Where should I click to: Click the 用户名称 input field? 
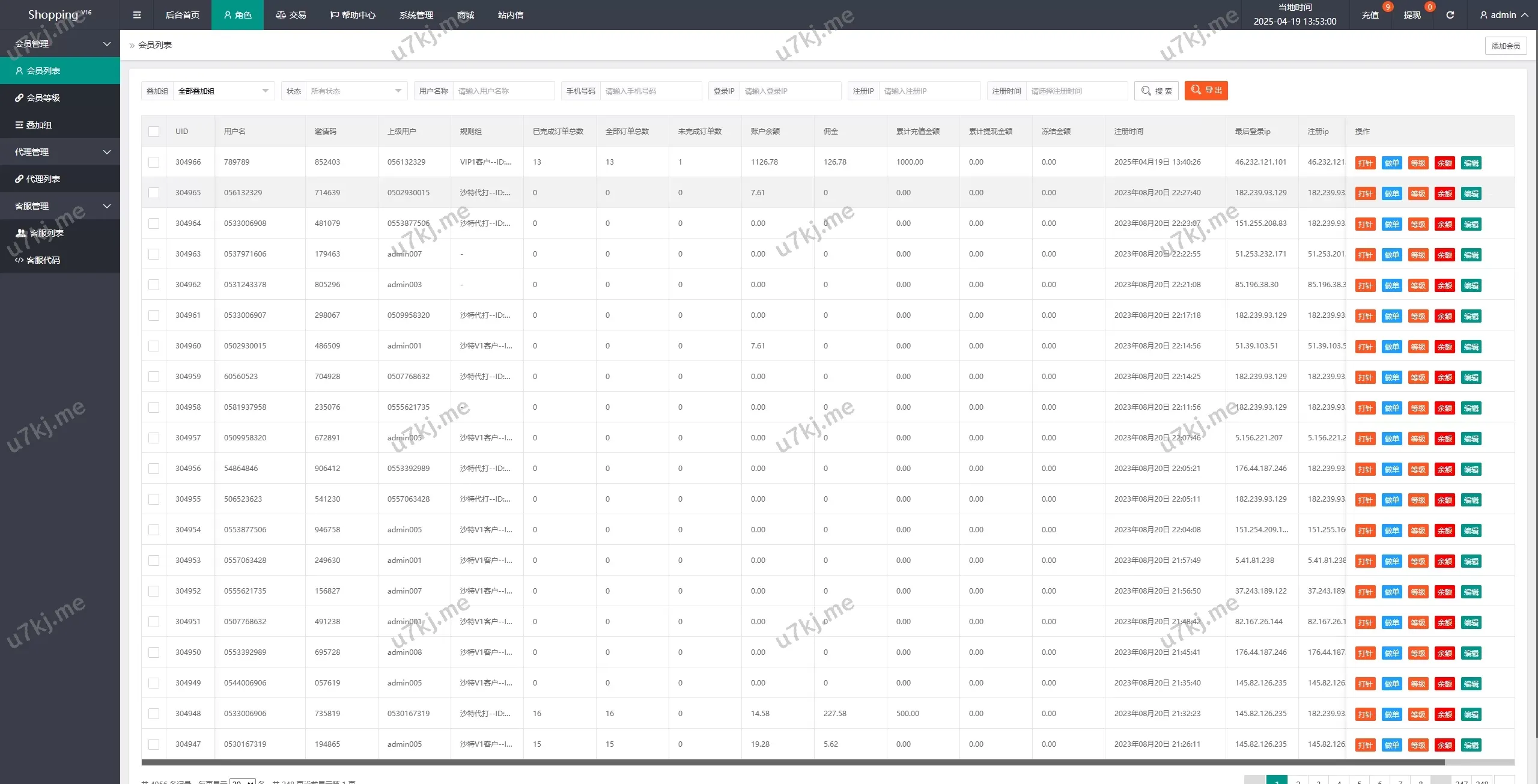point(503,91)
